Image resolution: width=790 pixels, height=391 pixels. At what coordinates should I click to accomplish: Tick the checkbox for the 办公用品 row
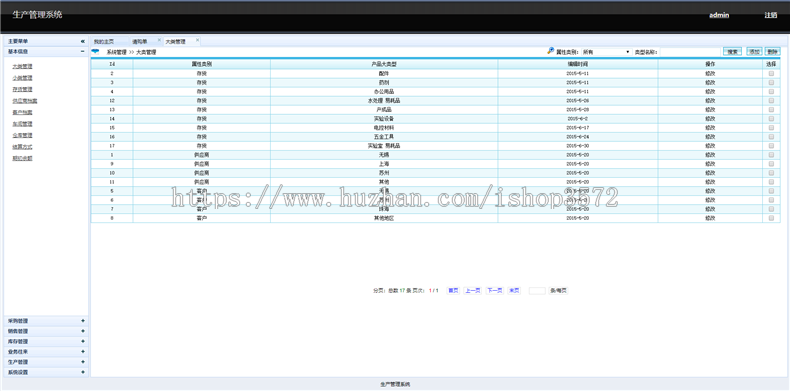pos(771,92)
